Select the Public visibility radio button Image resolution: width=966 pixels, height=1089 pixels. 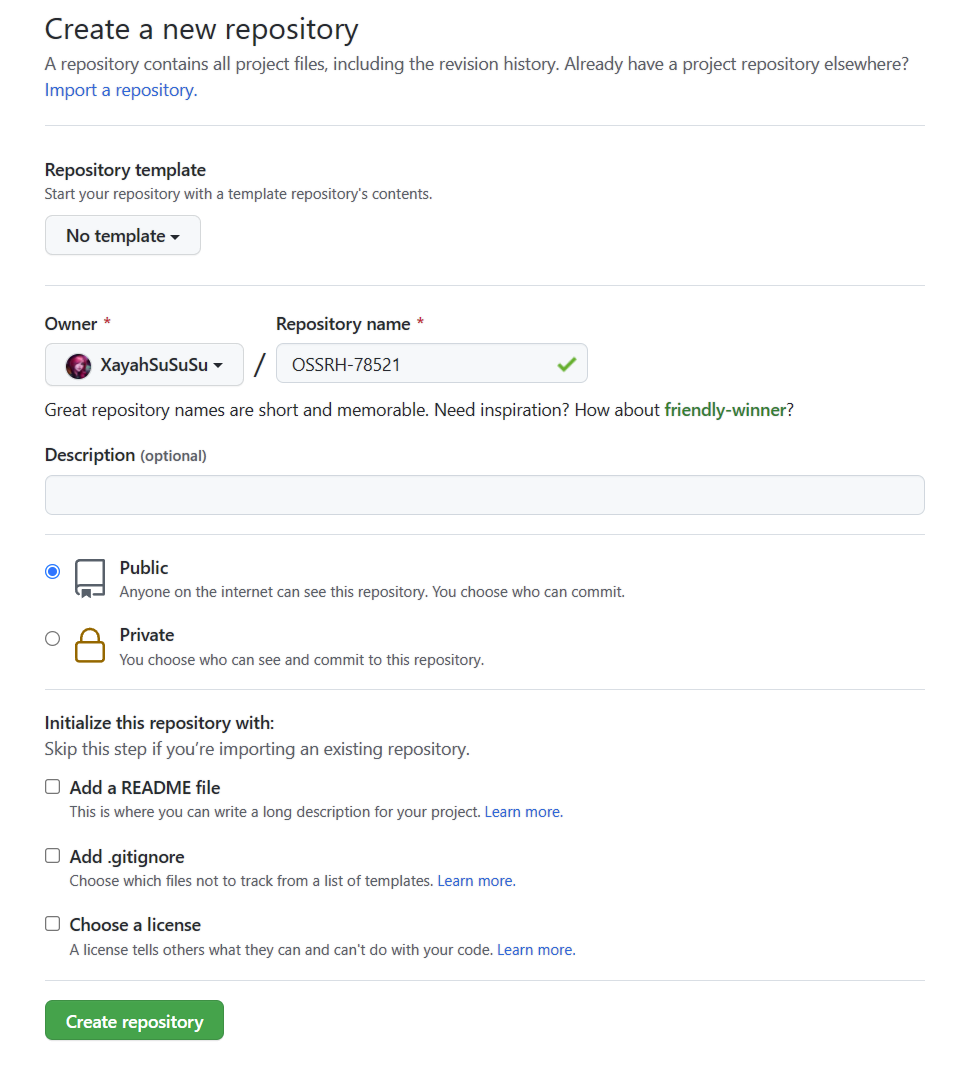tap(53, 572)
